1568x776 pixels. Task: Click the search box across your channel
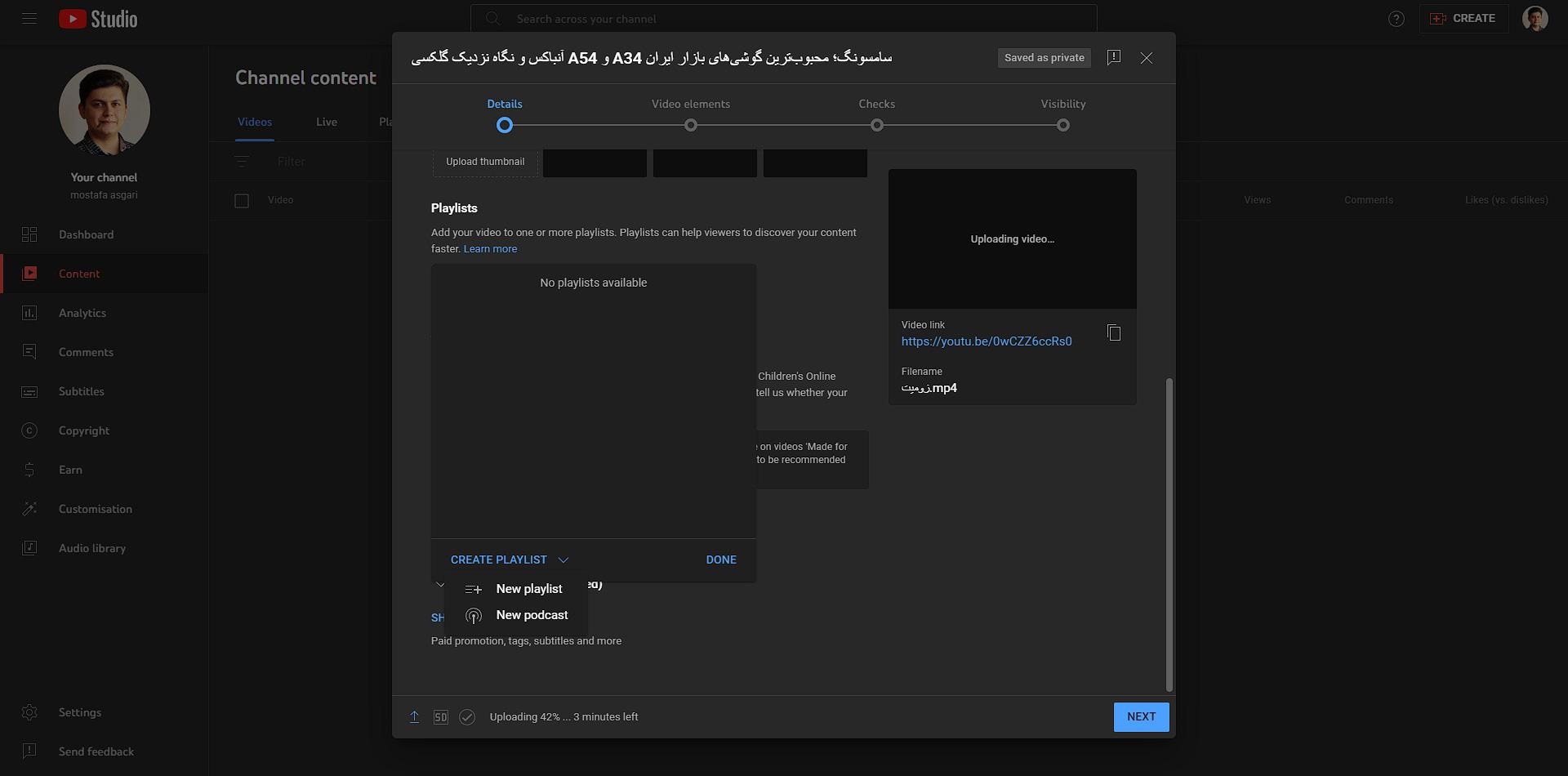784,19
